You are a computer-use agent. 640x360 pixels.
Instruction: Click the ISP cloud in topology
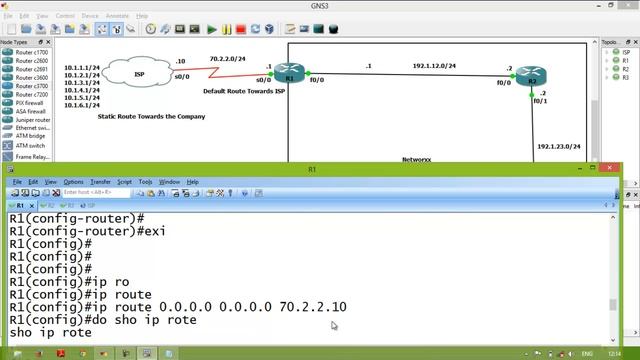138,73
